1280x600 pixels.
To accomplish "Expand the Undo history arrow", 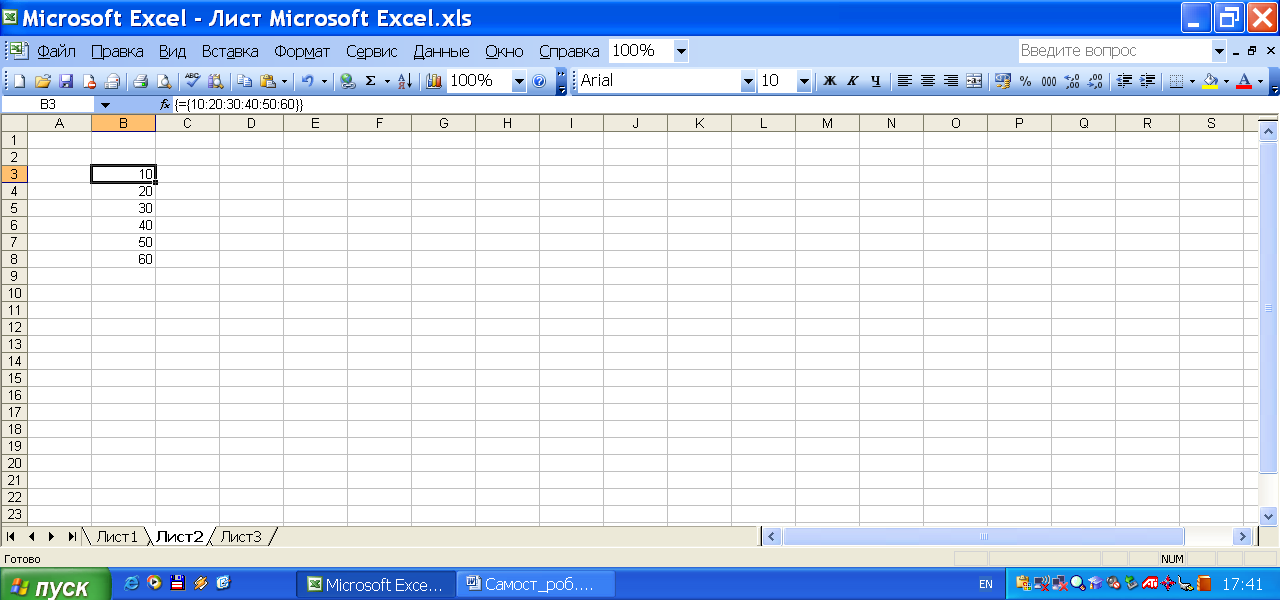I will [x=324, y=81].
